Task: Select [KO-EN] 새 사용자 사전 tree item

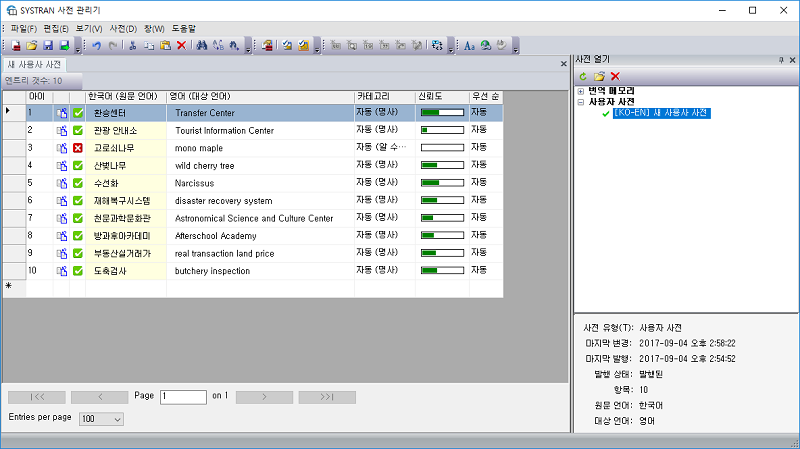Action: pyautogui.click(x=661, y=113)
